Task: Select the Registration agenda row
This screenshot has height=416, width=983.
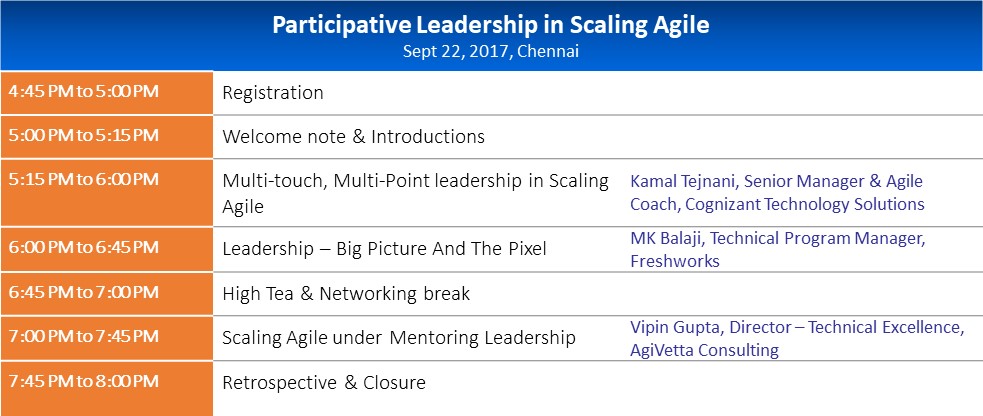Action: [x=273, y=93]
